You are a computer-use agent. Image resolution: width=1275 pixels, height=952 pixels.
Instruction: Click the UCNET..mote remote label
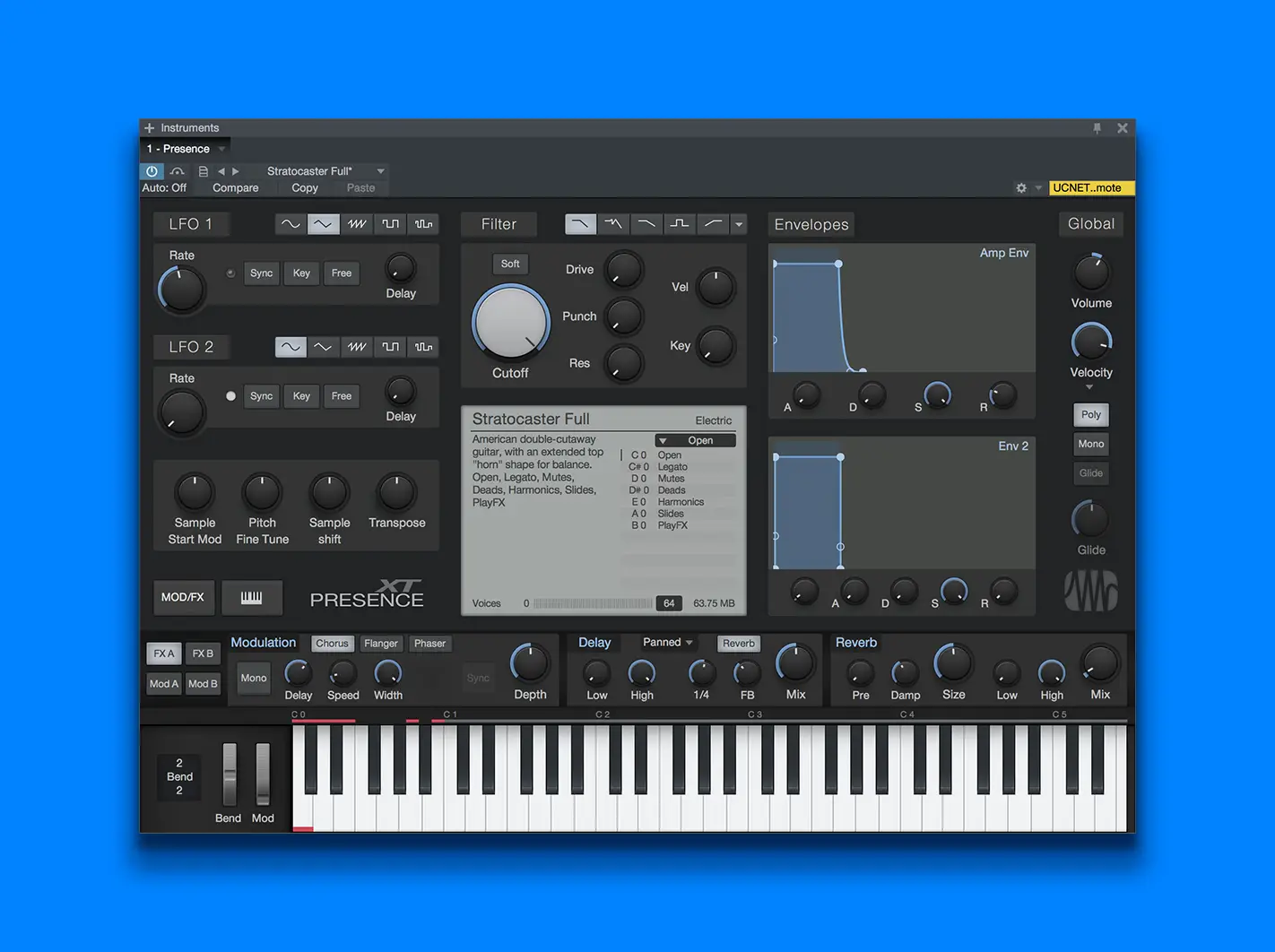point(1091,188)
